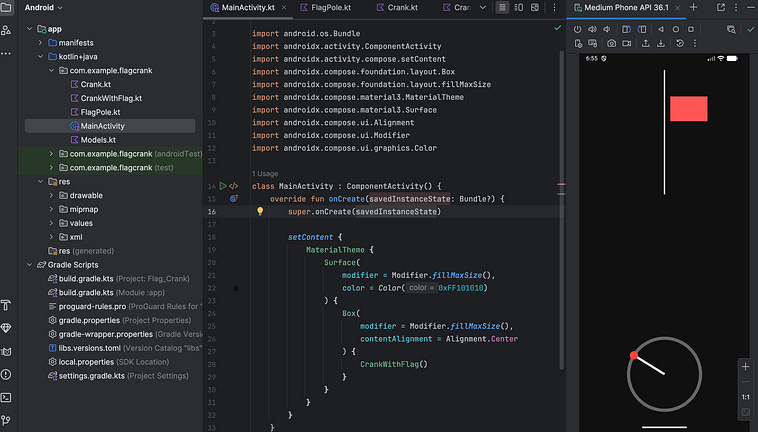Open the App Quality Insights gem icon
758x432 pixels.
pyautogui.click(x=6, y=328)
